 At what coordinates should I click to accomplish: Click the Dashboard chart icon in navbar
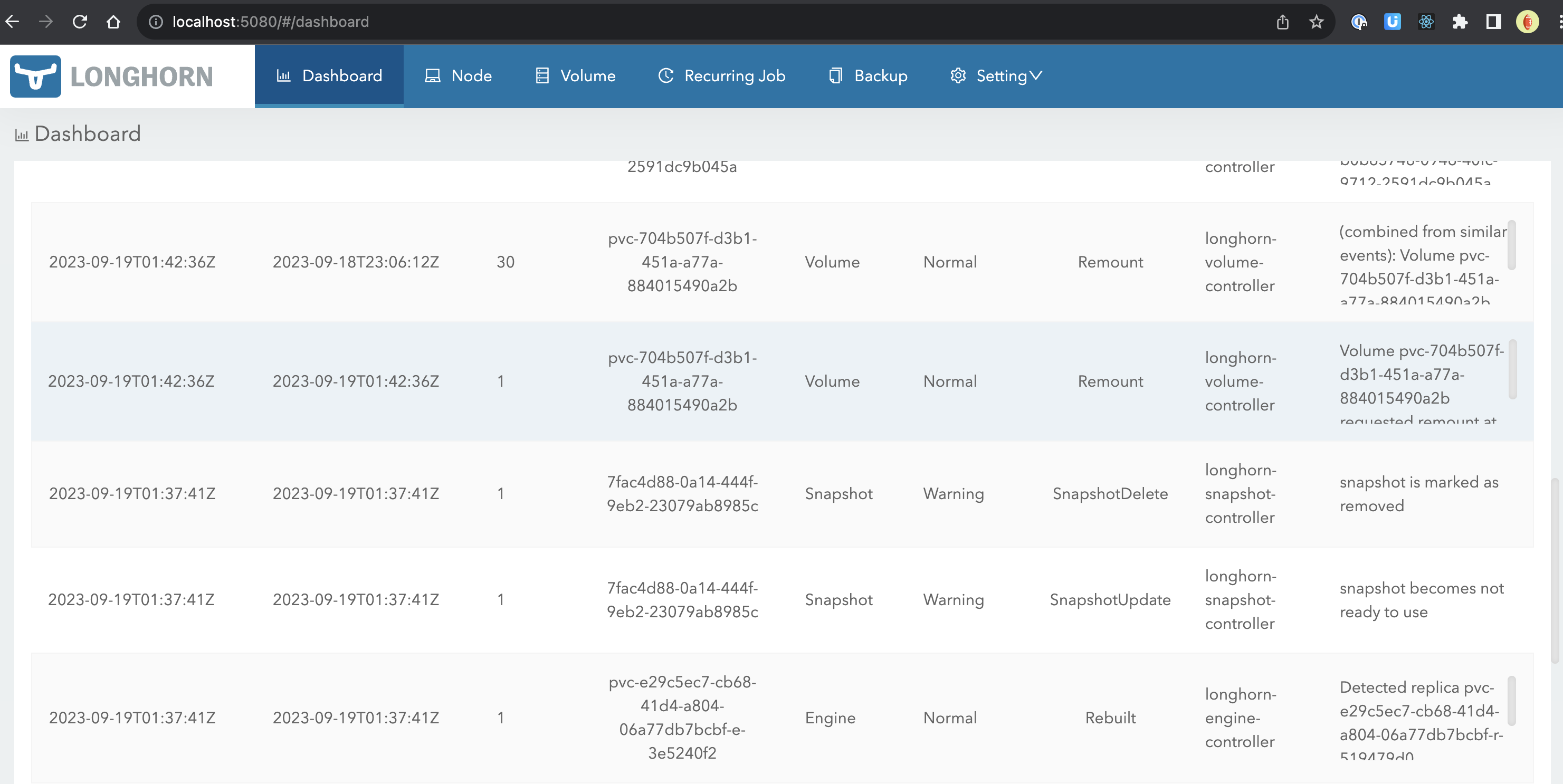tap(284, 75)
